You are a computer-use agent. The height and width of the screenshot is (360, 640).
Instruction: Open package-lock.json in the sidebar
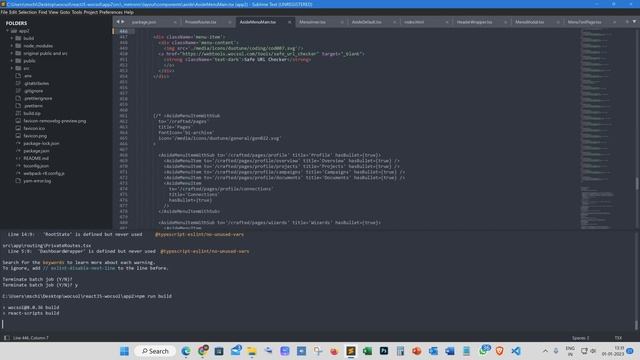pos(41,143)
